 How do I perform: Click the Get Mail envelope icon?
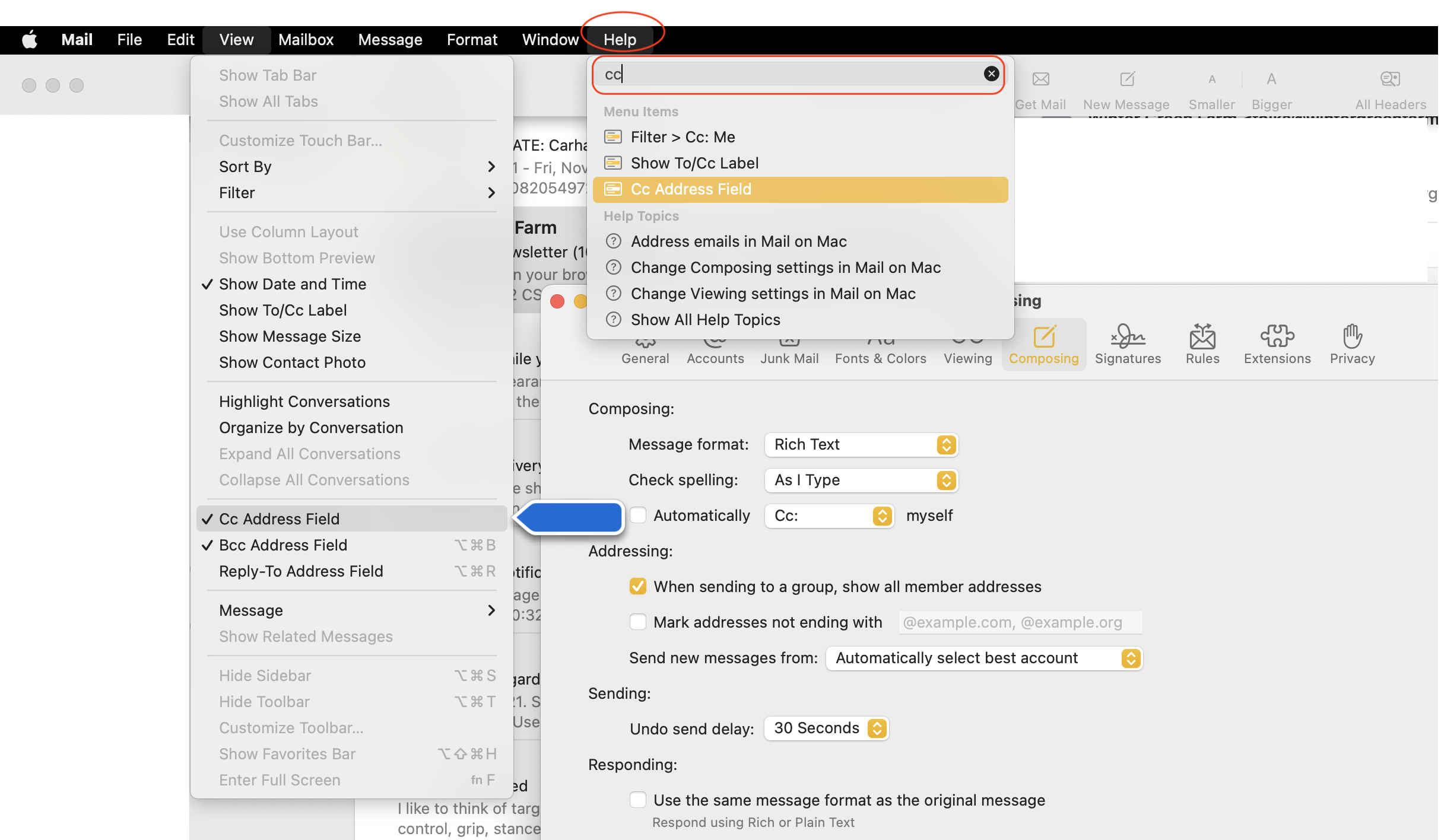tap(1040, 79)
